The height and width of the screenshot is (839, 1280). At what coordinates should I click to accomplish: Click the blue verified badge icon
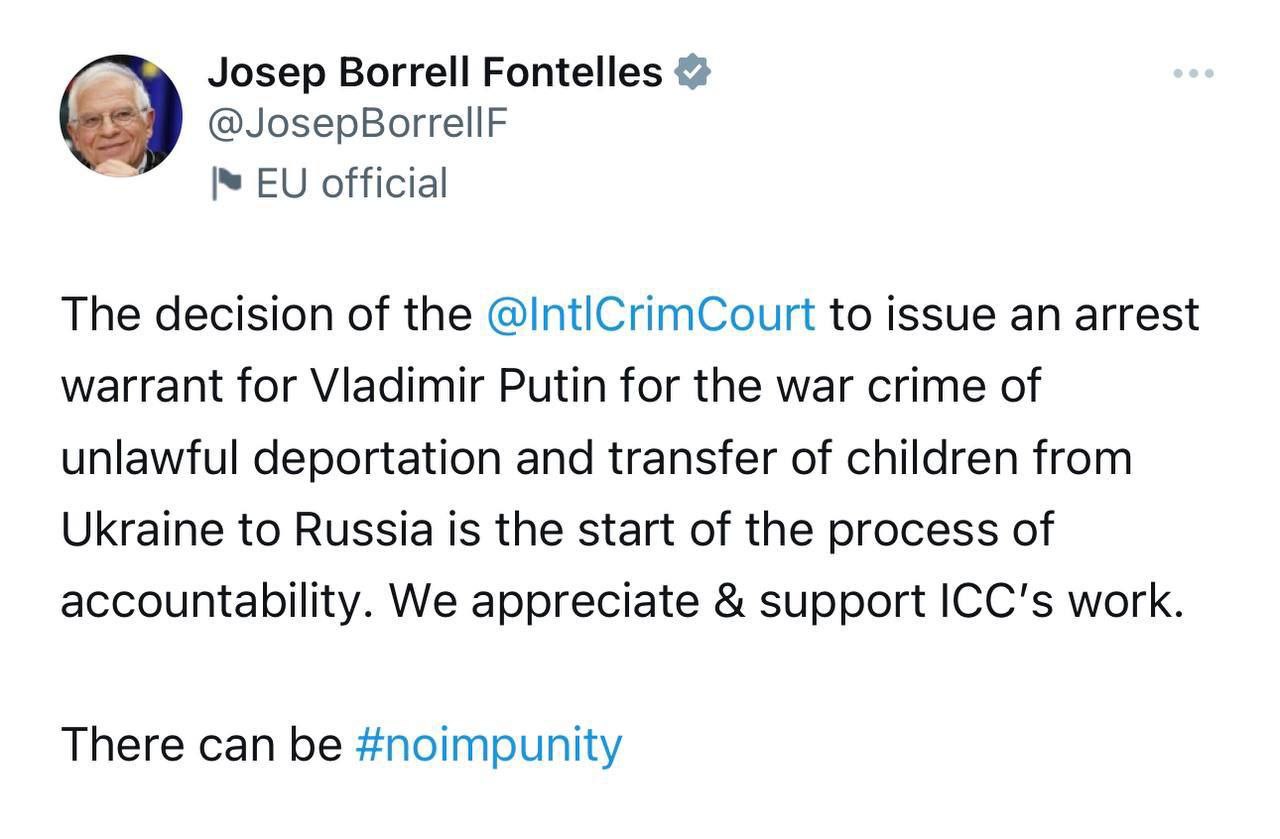693,73
